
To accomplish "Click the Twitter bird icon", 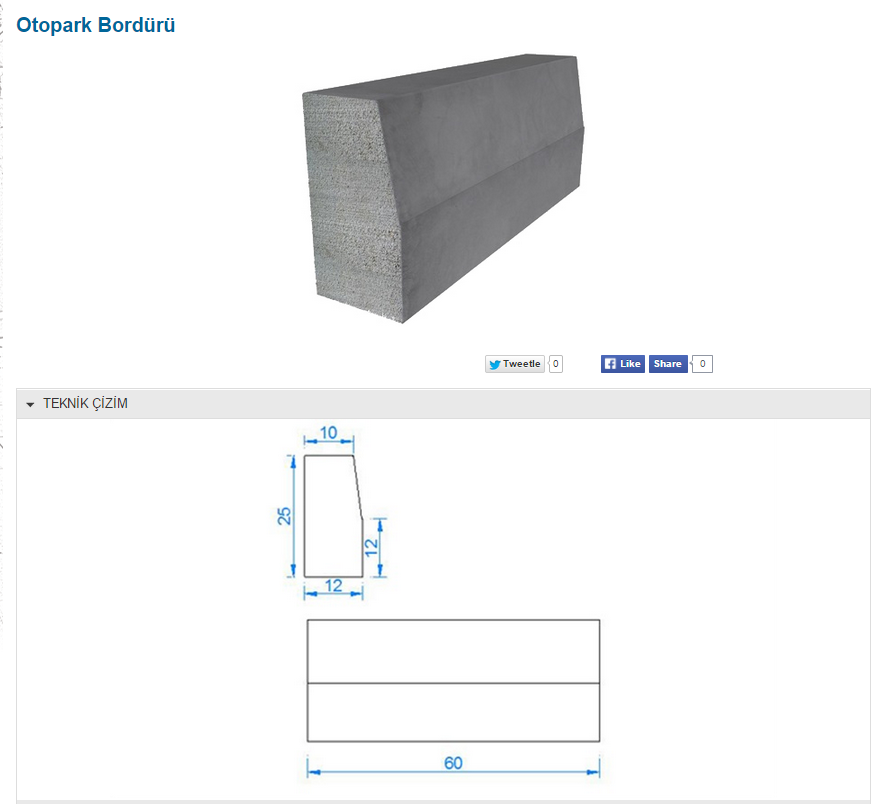I will coord(494,364).
